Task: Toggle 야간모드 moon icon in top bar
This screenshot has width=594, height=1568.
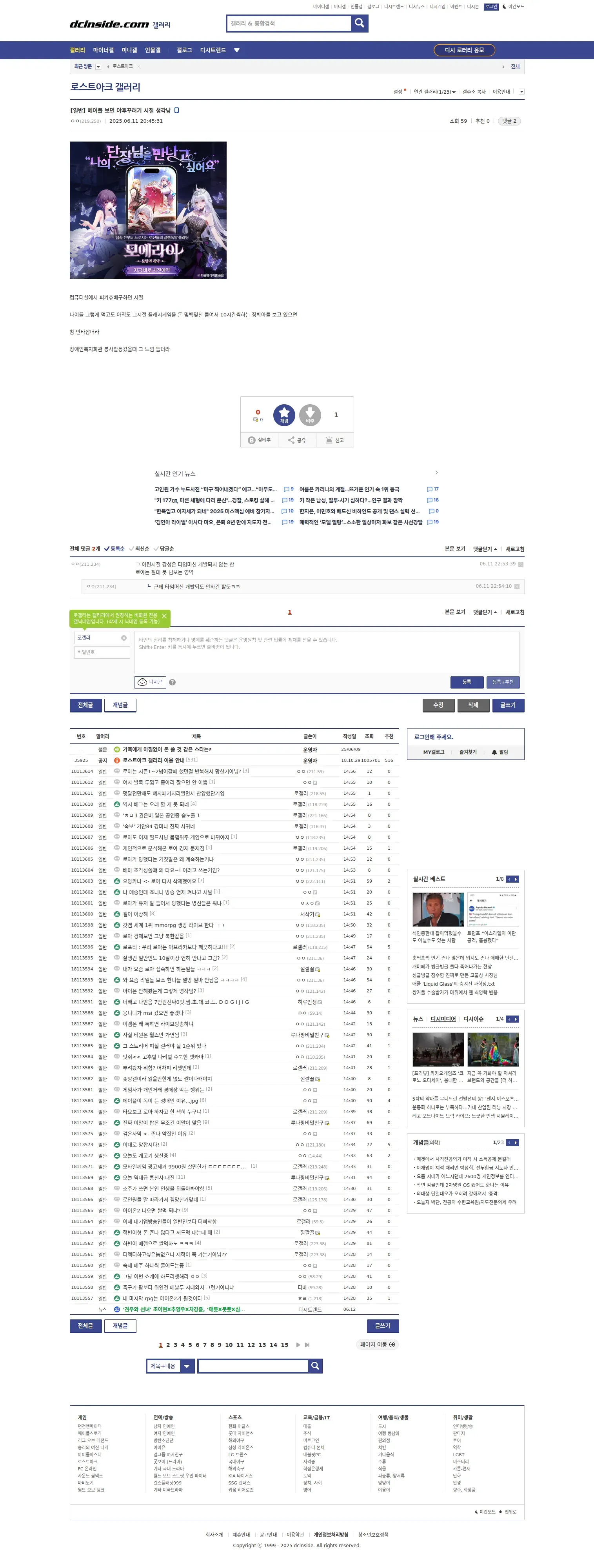Action: pos(505,7)
